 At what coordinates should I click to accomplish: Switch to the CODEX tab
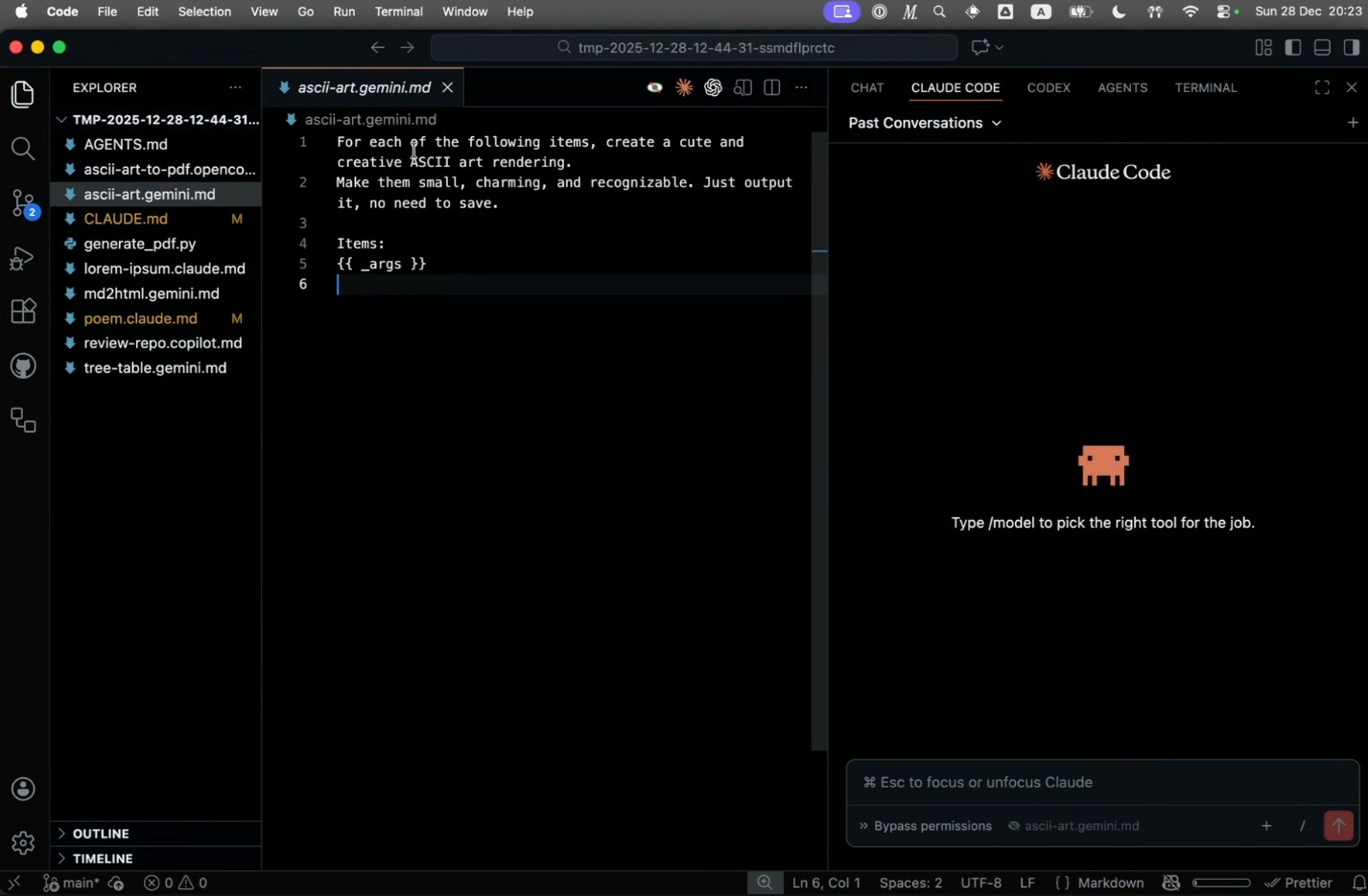click(1049, 87)
